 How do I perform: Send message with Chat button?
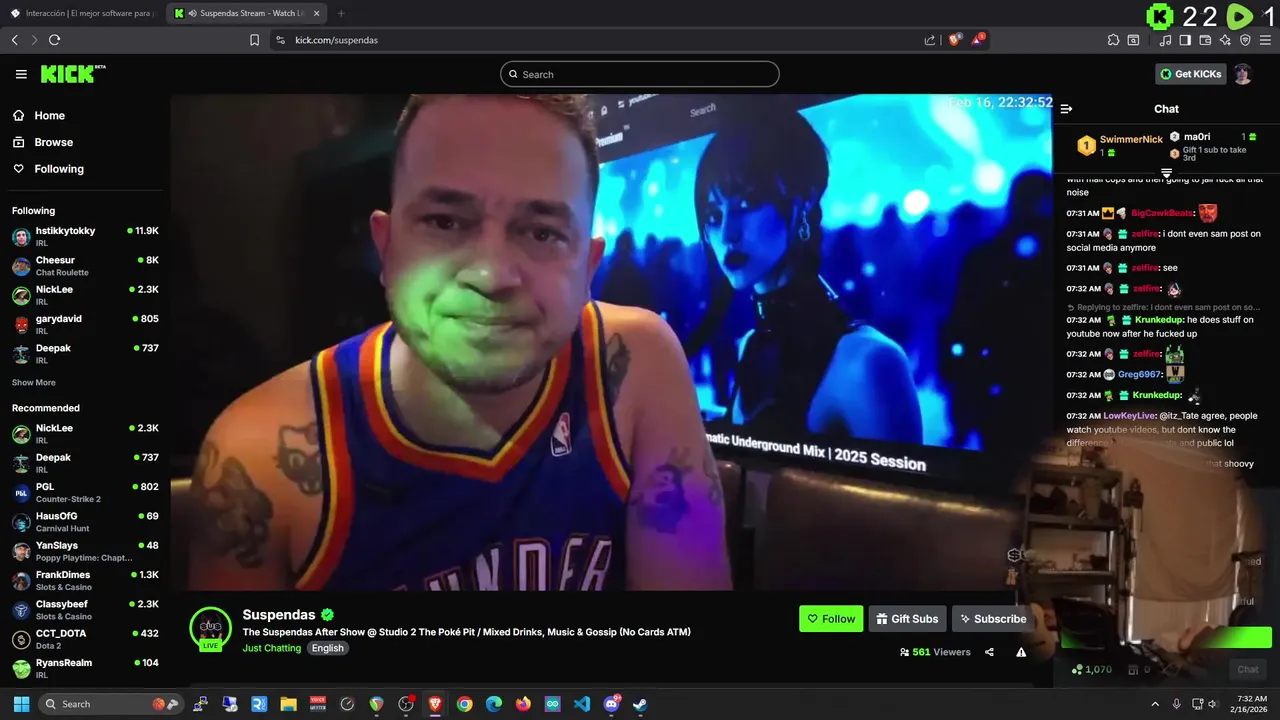tap(1248, 669)
